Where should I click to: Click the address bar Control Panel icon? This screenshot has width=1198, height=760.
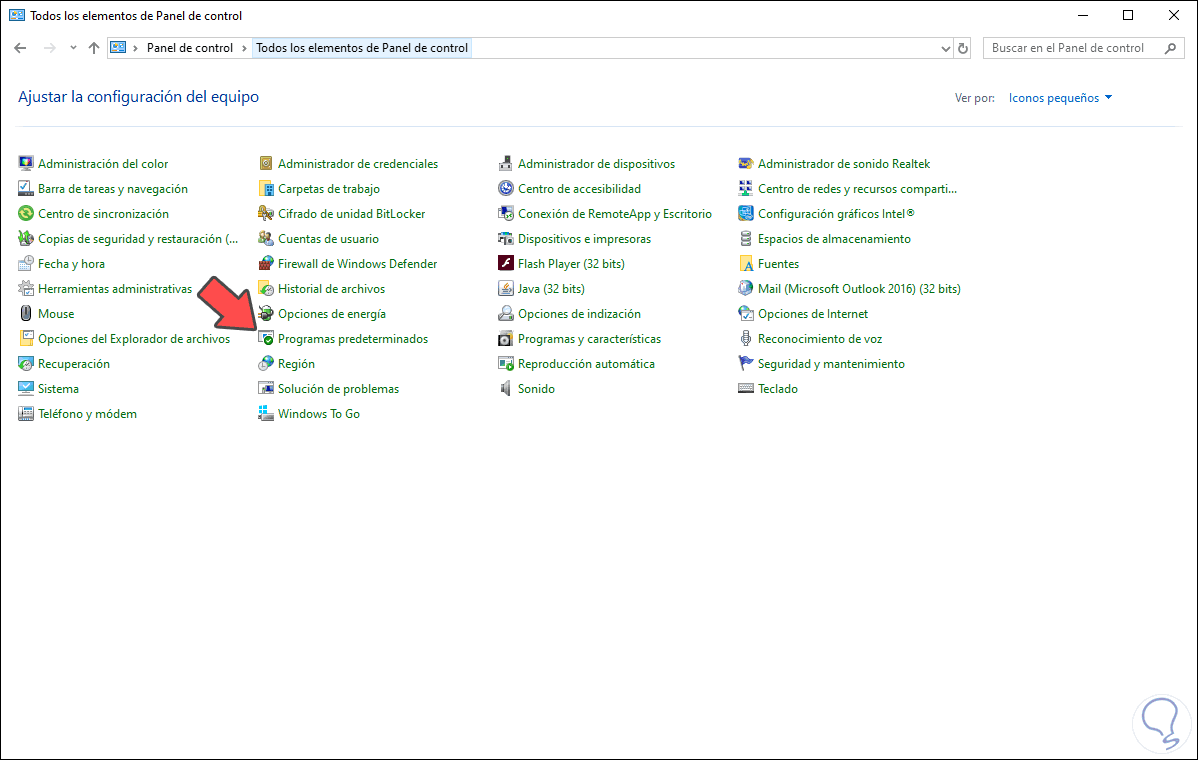[118, 47]
